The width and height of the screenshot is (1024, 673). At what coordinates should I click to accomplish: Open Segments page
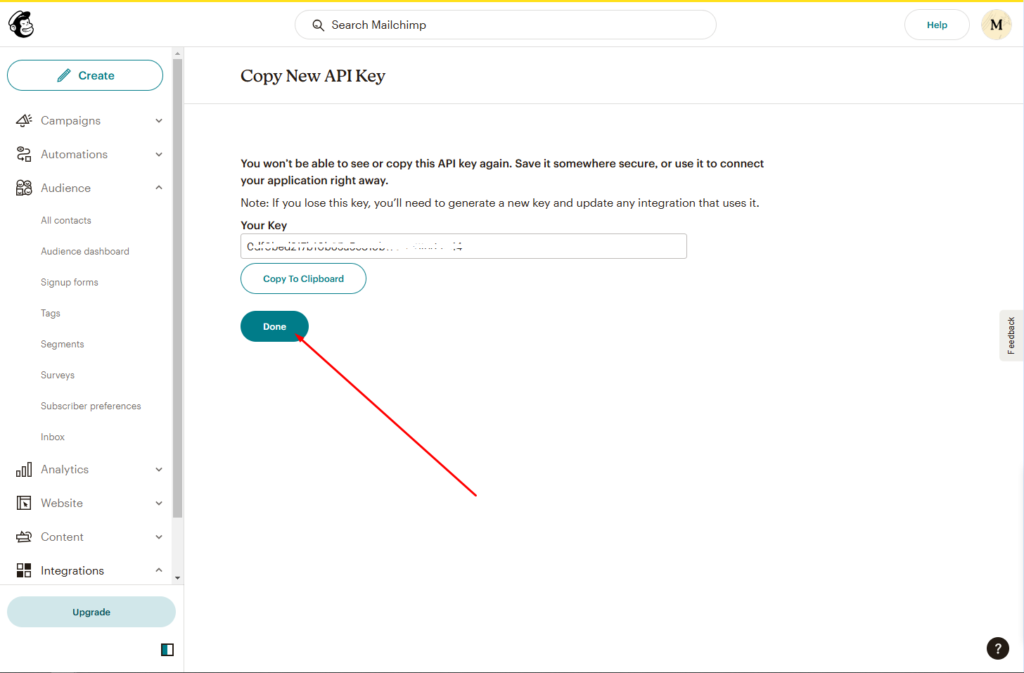(62, 344)
